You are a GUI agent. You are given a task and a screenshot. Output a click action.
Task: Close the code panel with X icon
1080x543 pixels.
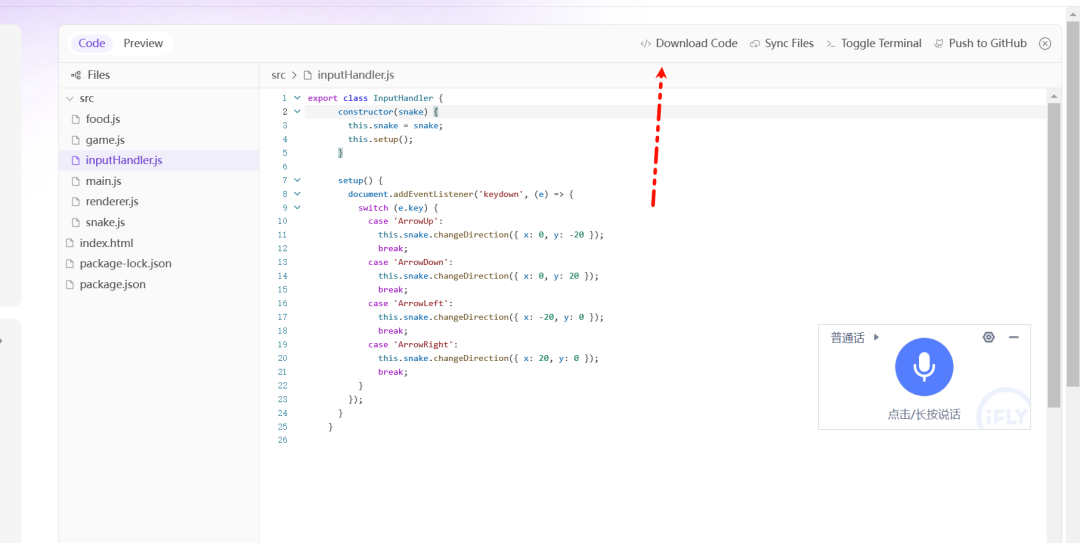click(1045, 43)
